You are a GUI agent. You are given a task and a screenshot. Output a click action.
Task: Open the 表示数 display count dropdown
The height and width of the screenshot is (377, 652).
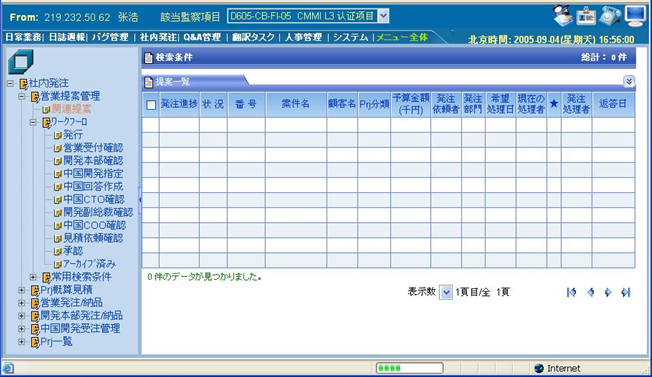tap(446, 293)
